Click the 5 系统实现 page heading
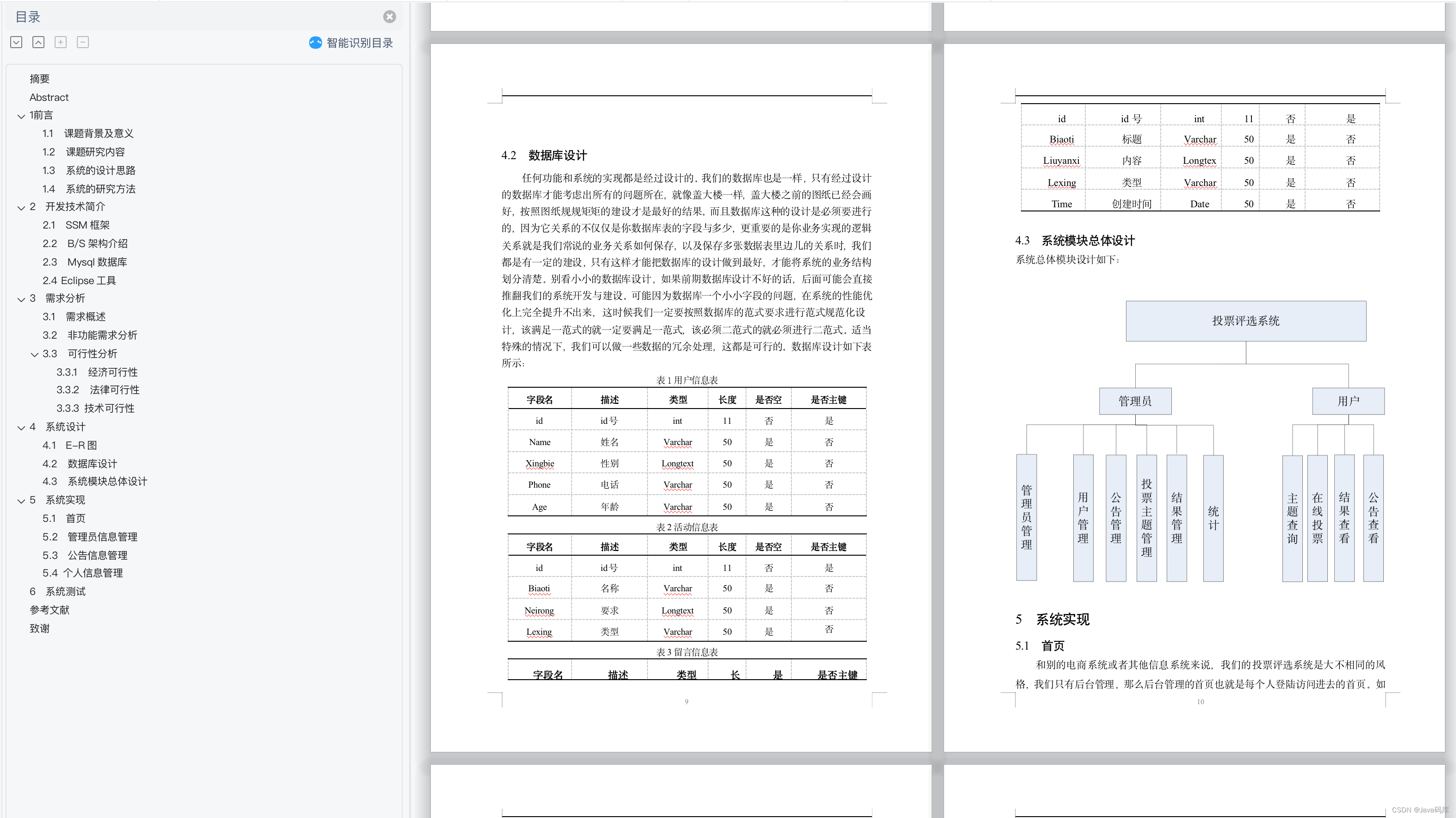This screenshot has height=818, width=1456. [x=1052, y=620]
